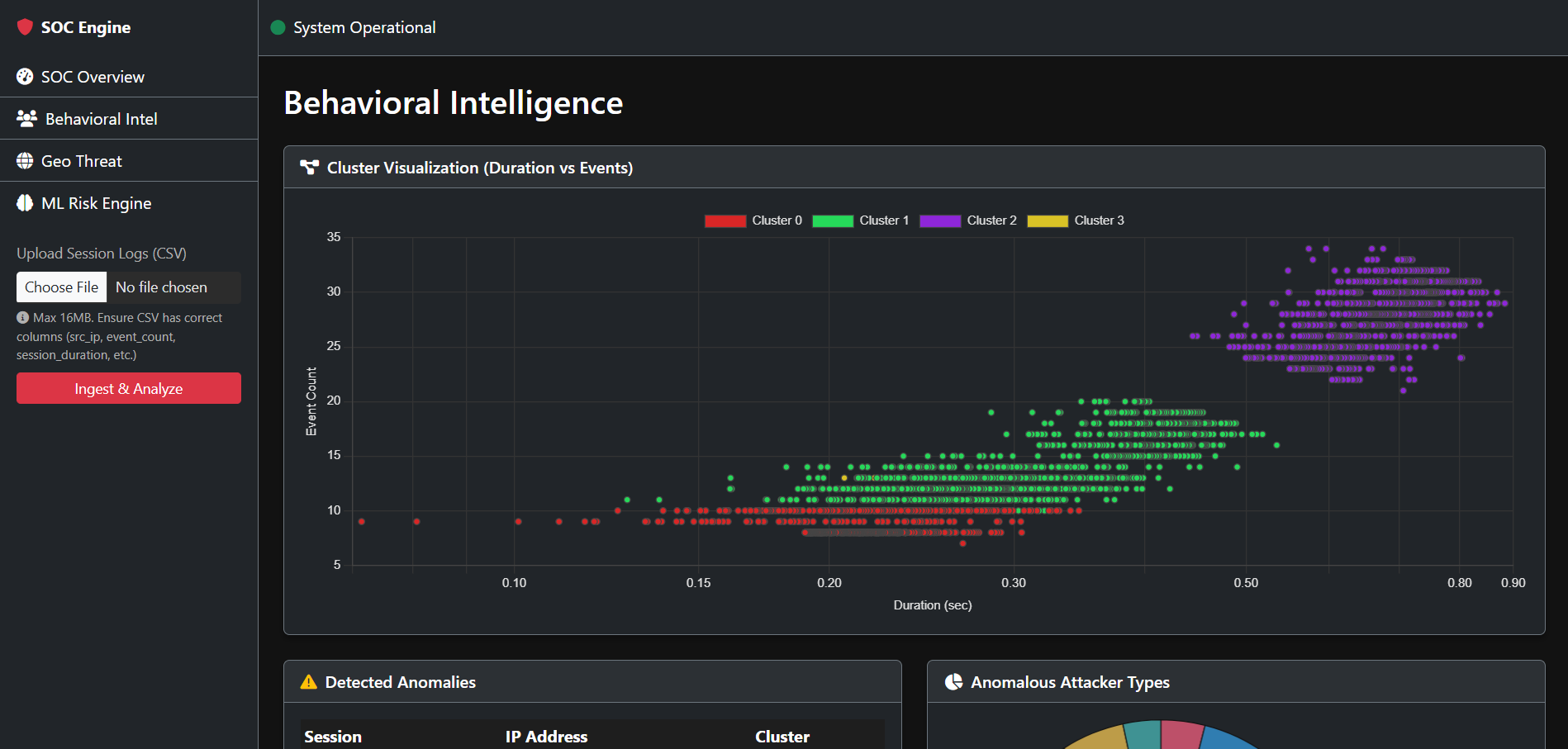This screenshot has width=1568, height=749.
Task: Click the Behavioral Intel users icon
Action: 26,119
